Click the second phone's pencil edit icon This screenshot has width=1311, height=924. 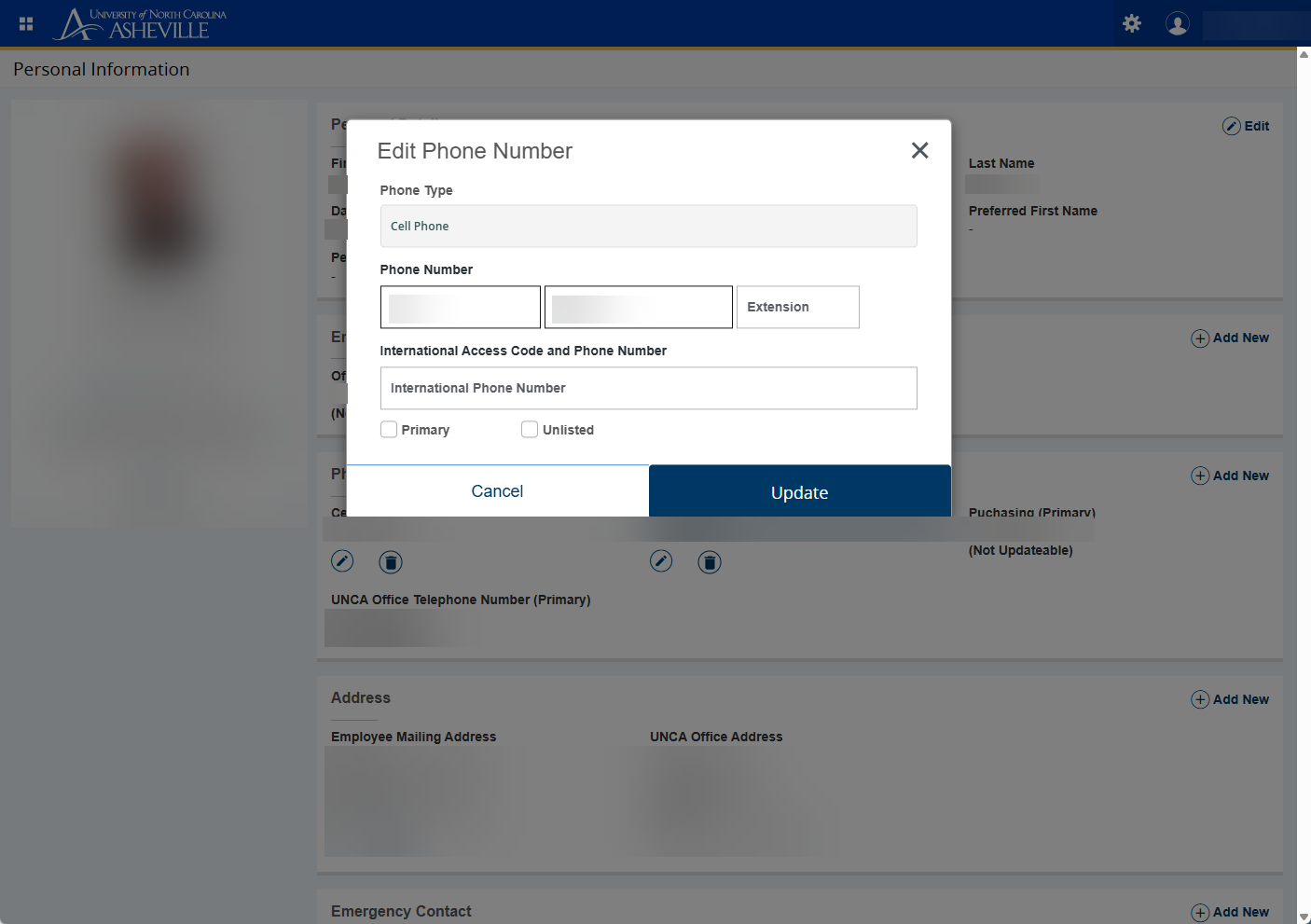pos(661,561)
